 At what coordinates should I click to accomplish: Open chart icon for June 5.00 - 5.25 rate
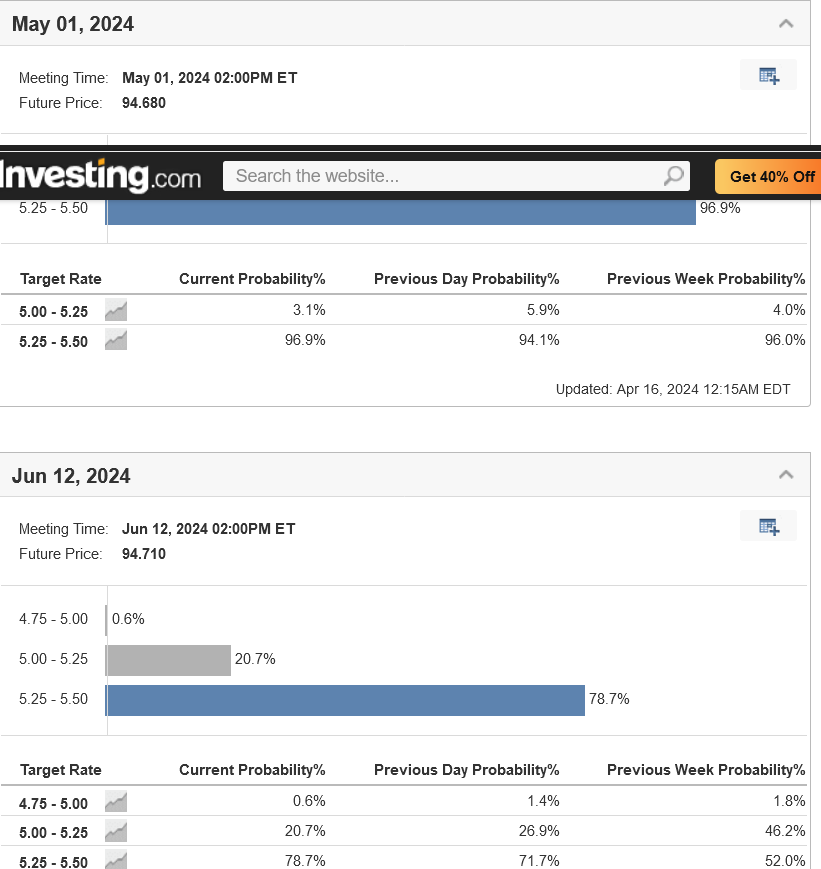coord(116,831)
